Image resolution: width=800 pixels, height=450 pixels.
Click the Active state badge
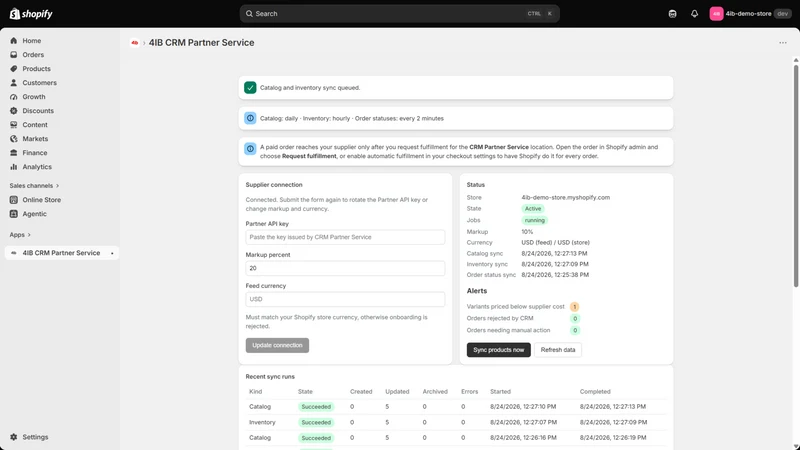[533, 209]
